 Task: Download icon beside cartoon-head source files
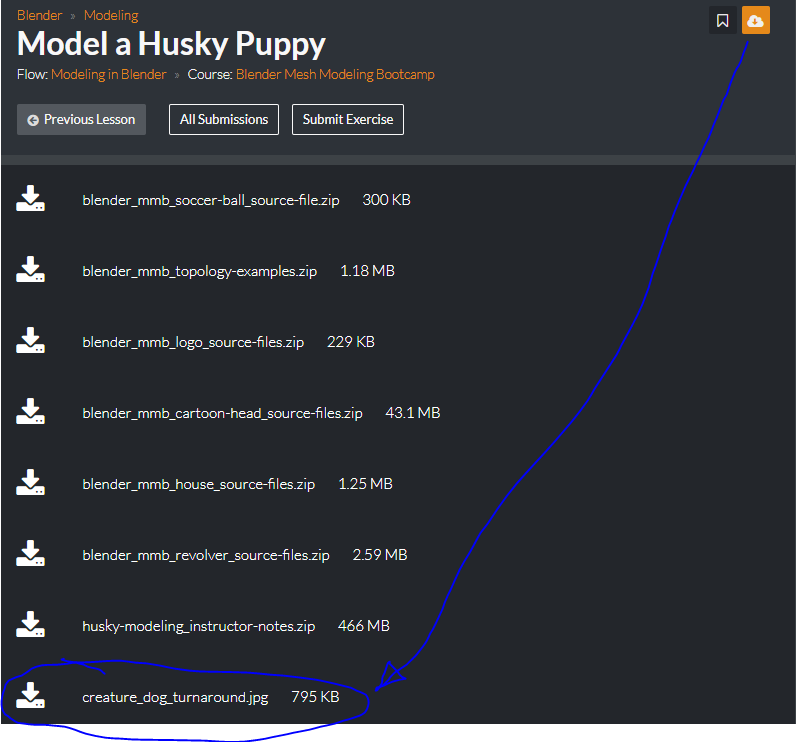[x=30, y=411]
